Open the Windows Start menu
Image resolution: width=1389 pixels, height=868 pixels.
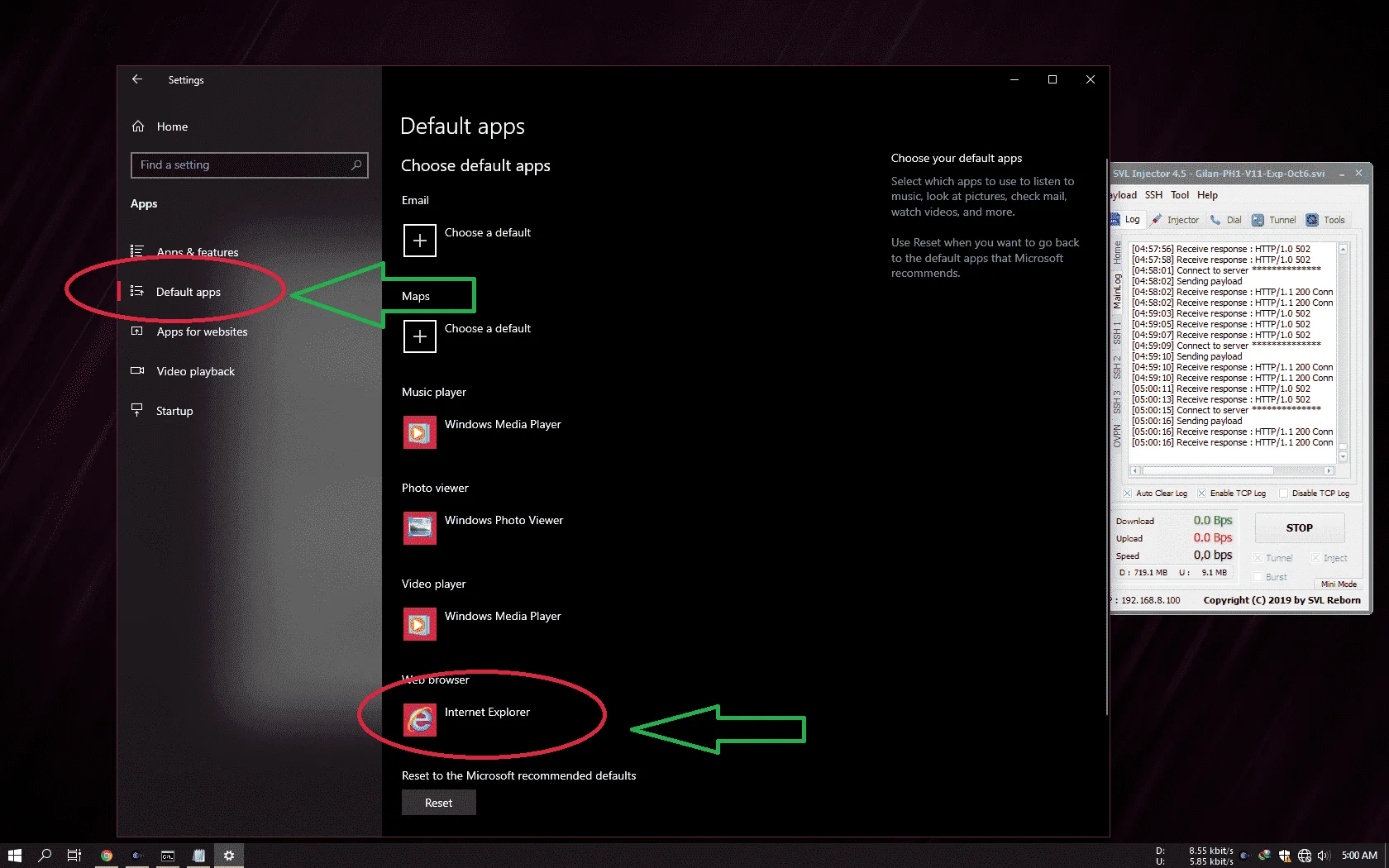pyautogui.click(x=14, y=856)
